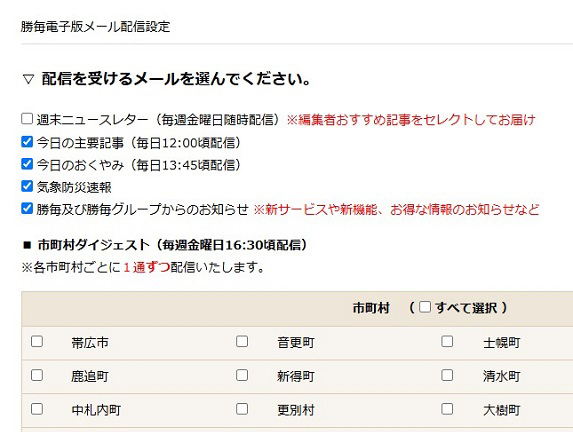The image size is (573, 432).
Task: Click the 勝毎電子版メール配信設定 title
Action: click(95, 27)
